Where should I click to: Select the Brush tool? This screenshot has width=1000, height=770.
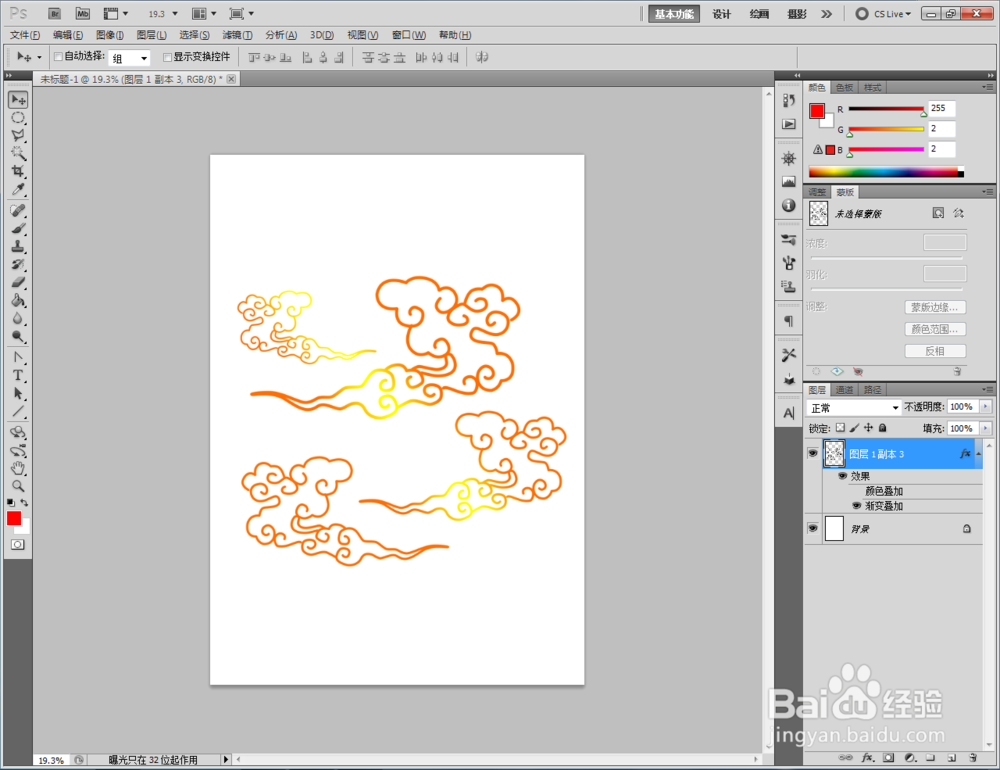(18, 228)
